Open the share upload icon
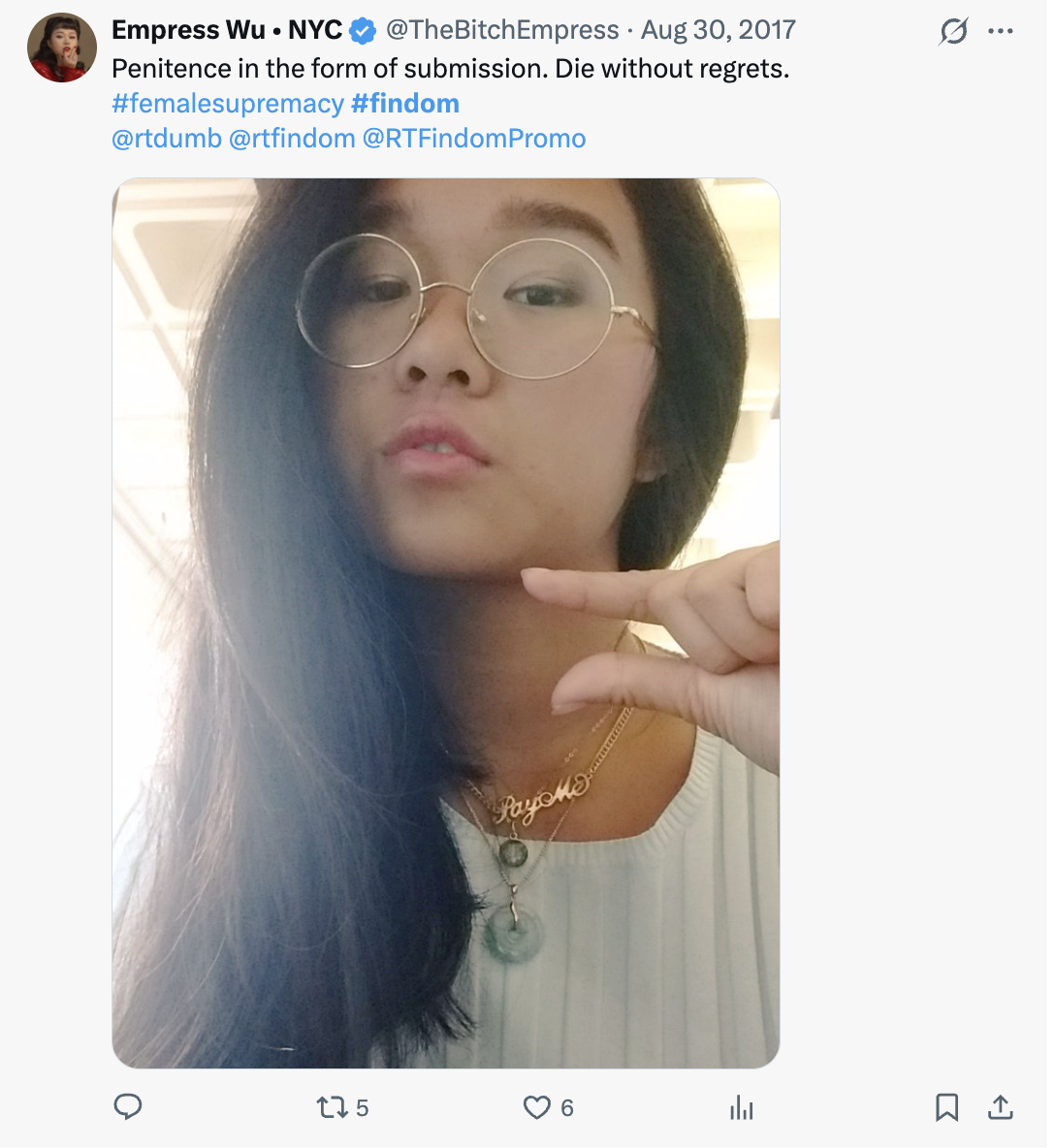The image size is (1055, 1148). point(1000,1107)
